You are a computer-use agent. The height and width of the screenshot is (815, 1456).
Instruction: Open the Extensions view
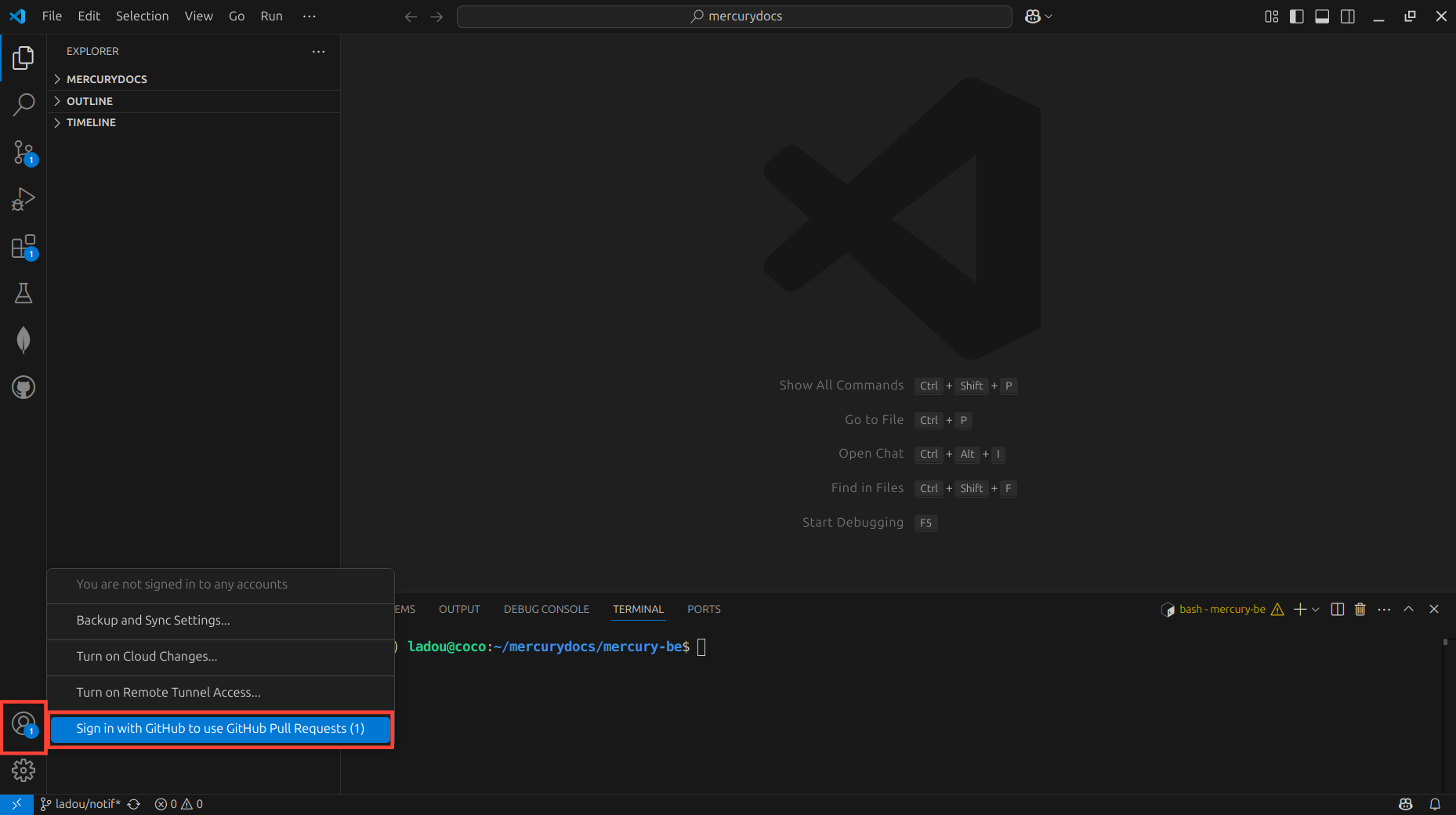[x=24, y=246]
